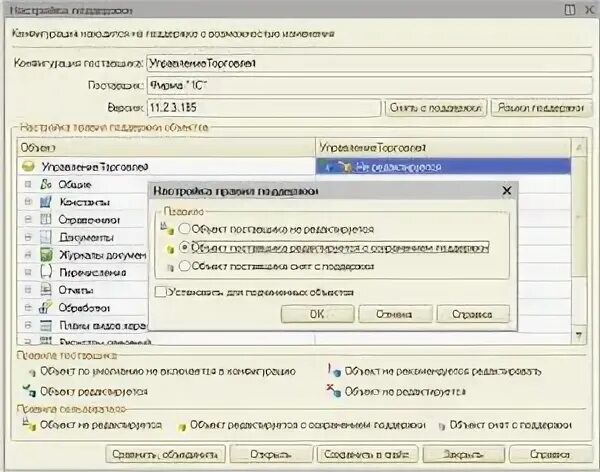Click the version field 11.2.3.185

(264, 108)
